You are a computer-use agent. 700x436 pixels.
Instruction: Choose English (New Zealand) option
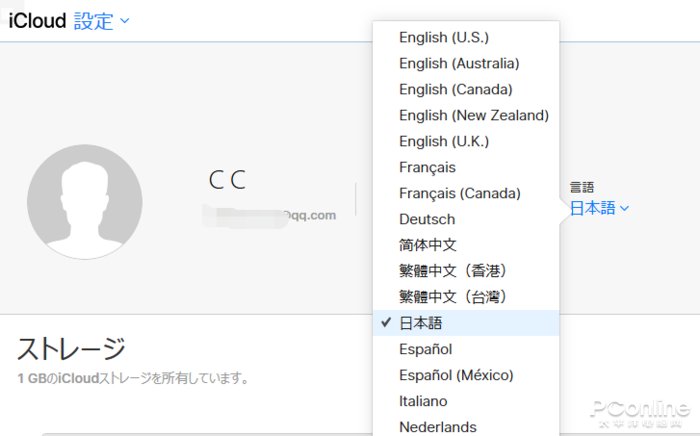pos(466,115)
